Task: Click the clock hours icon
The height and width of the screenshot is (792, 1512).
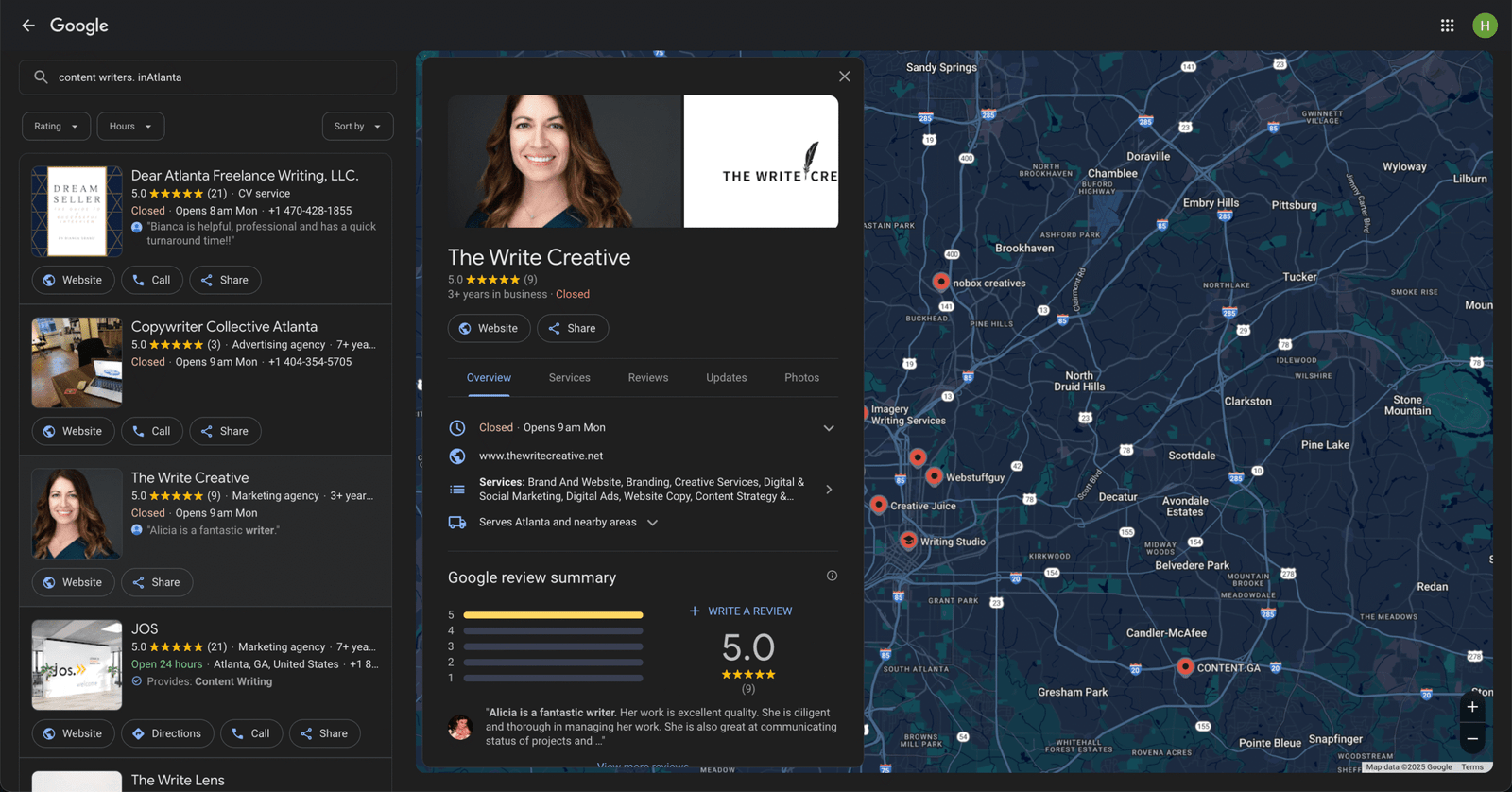Action: (x=457, y=428)
